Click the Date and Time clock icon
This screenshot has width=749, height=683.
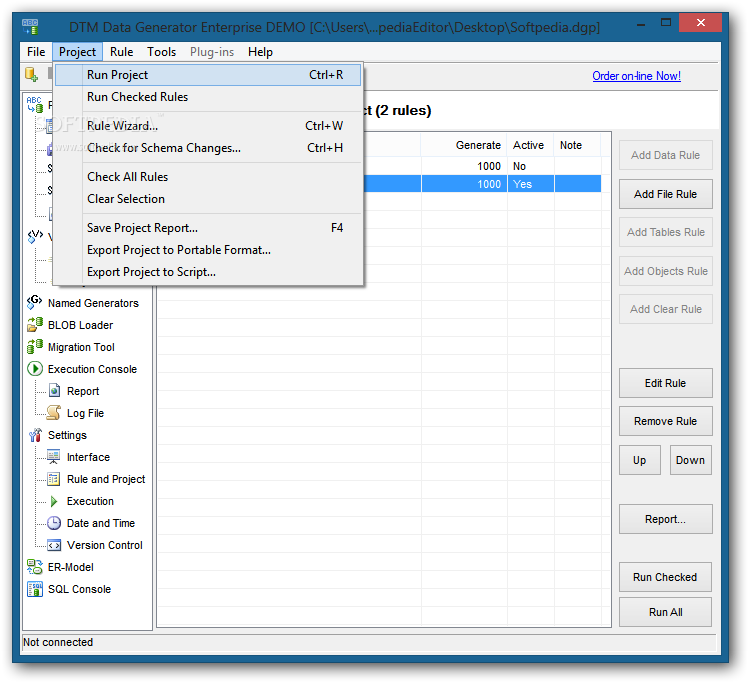pyautogui.click(x=54, y=523)
